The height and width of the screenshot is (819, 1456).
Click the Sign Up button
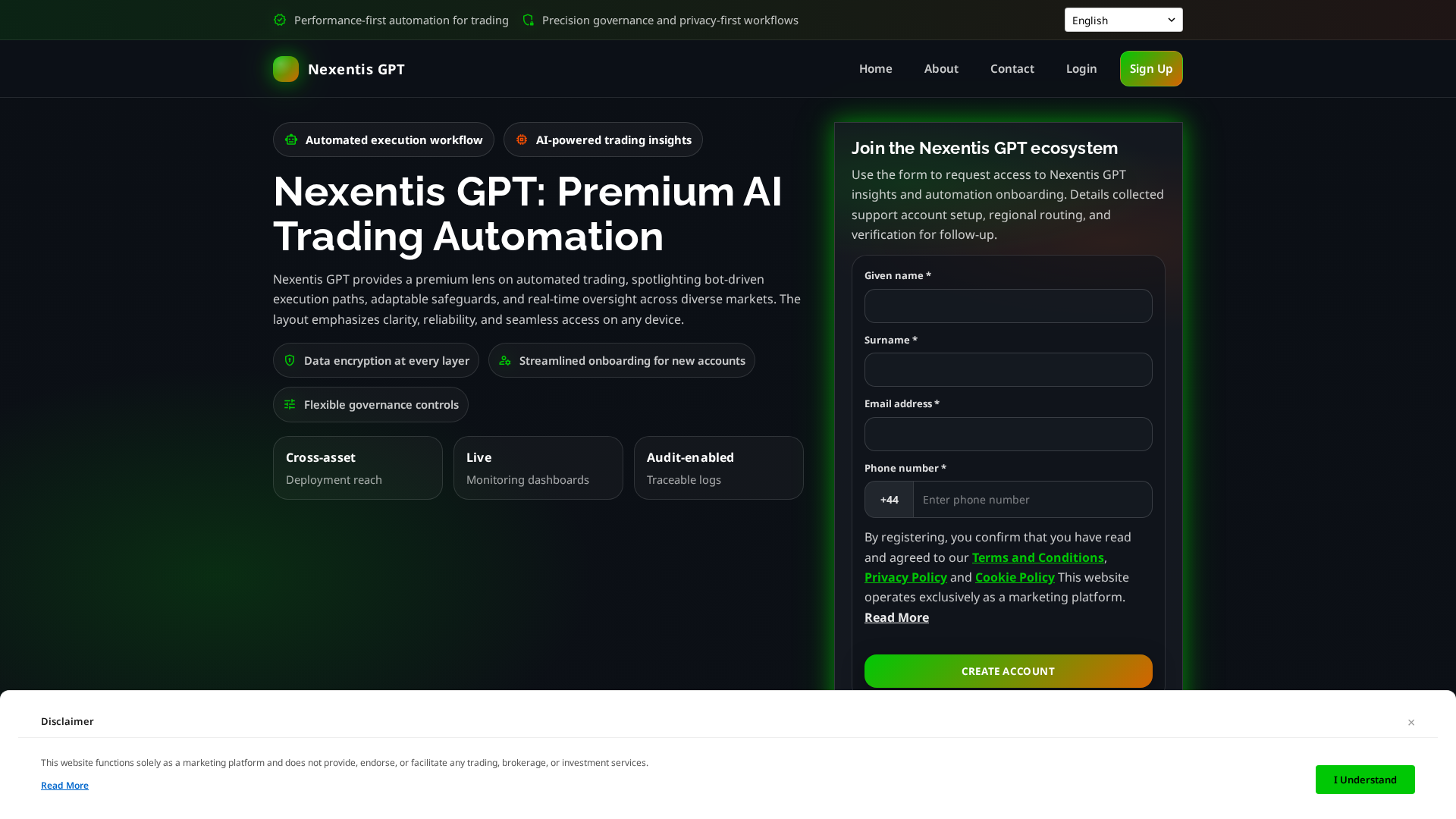pos(1151,68)
